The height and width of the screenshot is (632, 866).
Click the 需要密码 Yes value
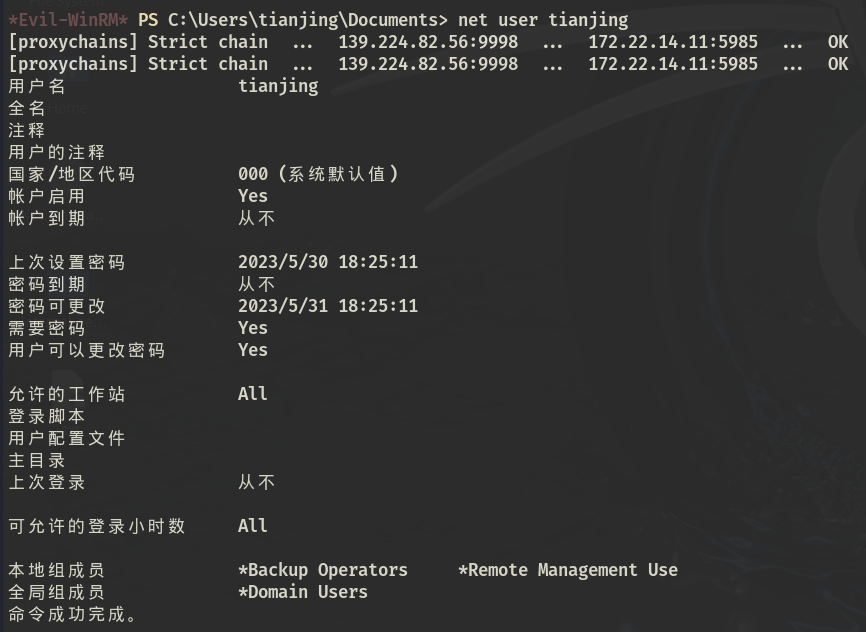pos(253,328)
